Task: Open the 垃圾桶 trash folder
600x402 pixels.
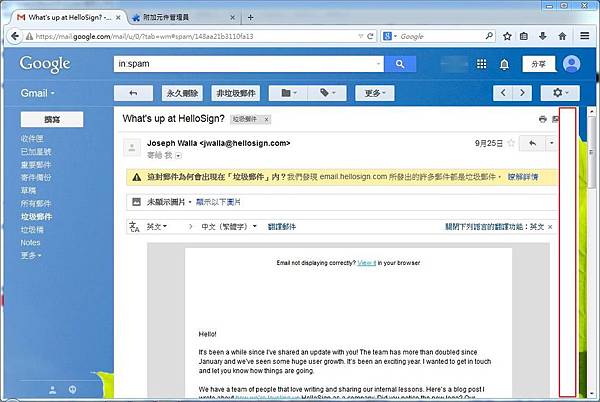Action: pos(32,229)
